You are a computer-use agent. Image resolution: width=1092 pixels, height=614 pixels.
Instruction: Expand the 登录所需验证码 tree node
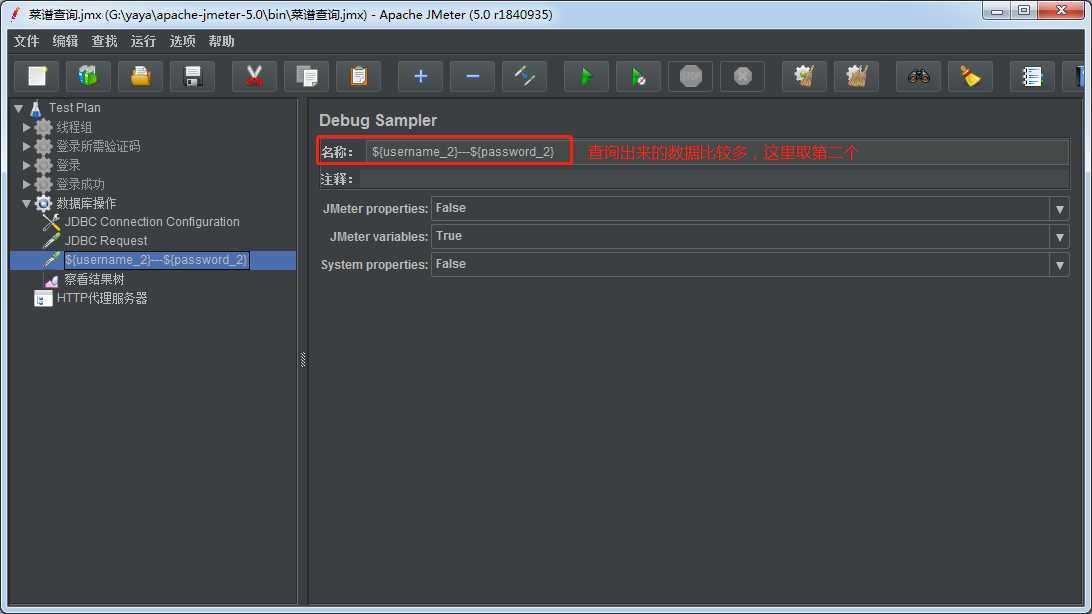[x=26, y=146]
